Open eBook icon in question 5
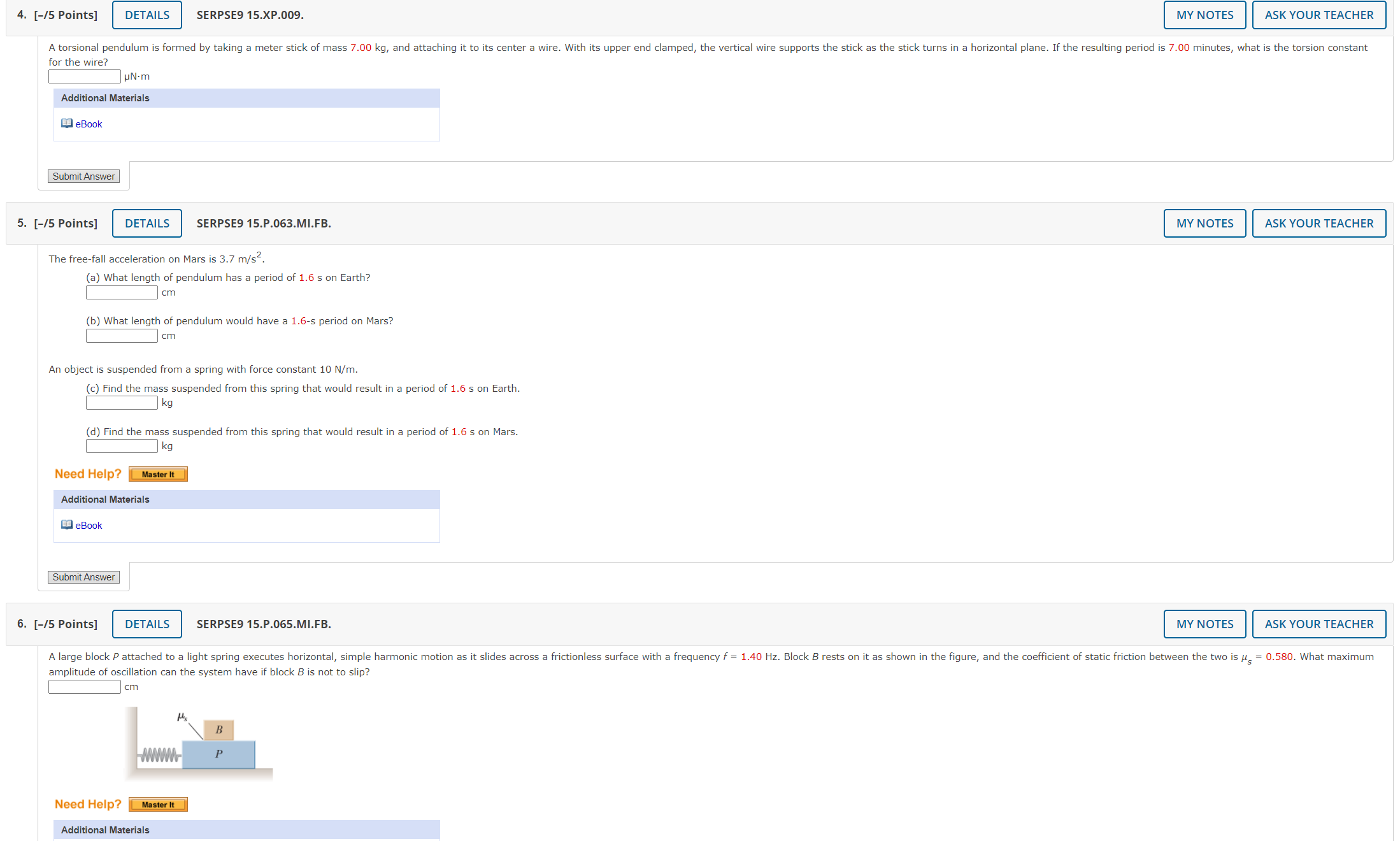1400x841 pixels. pos(67,525)
